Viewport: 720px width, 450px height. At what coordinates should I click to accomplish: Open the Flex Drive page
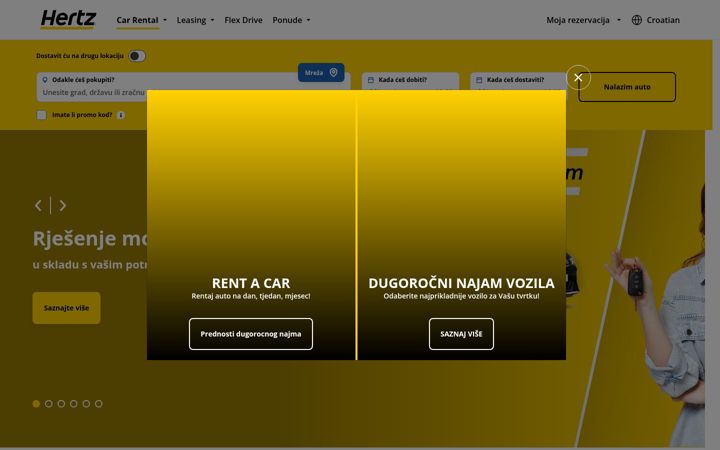click(243, 20)
